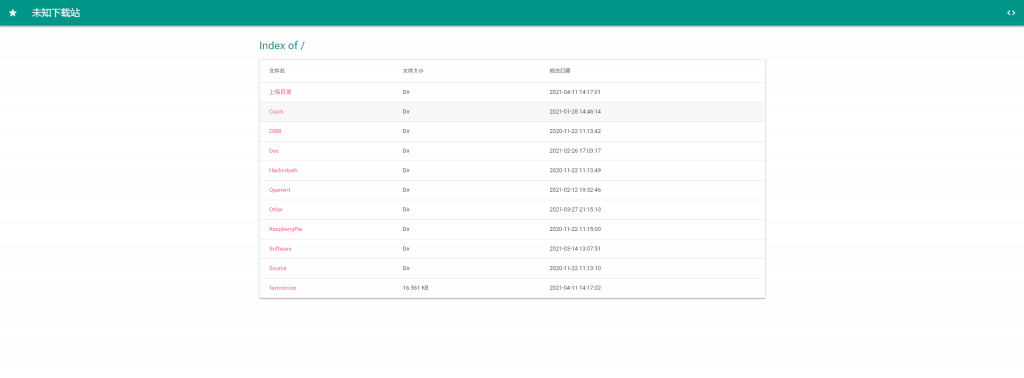Select date 2020-11-22 11:13:10
Screen dimensions: 1024x378
tap(575, 268)
